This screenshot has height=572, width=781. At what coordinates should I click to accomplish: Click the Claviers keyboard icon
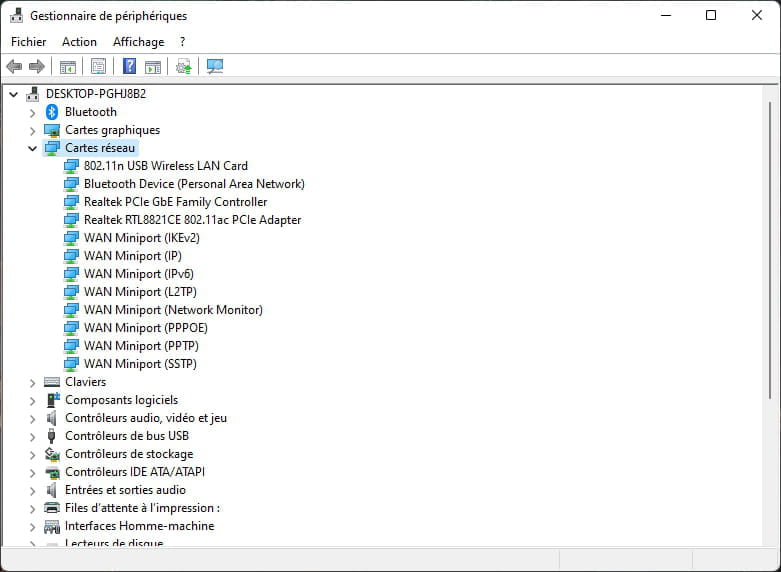pos(52,382)
